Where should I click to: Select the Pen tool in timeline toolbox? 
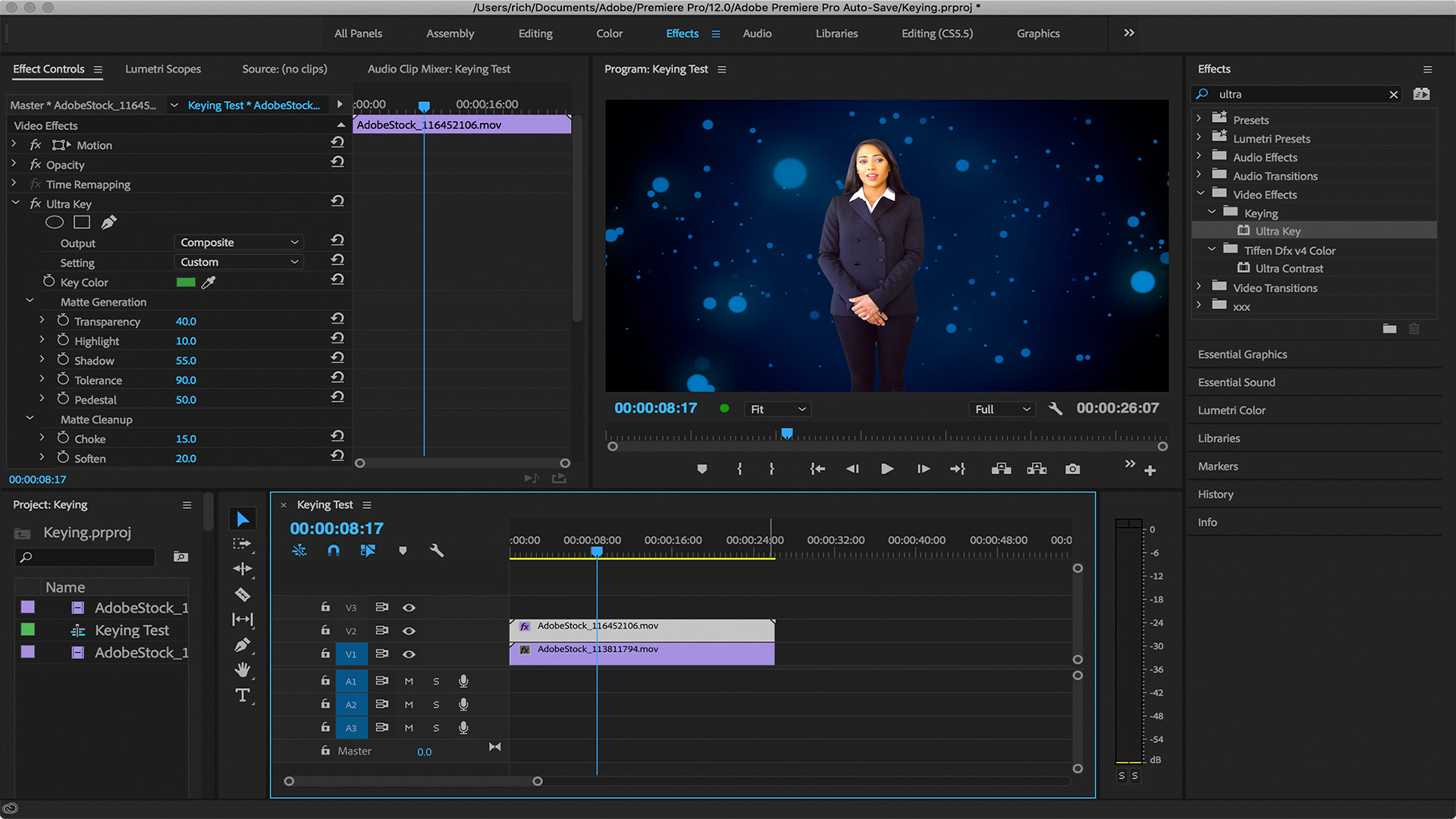(243, 645)
